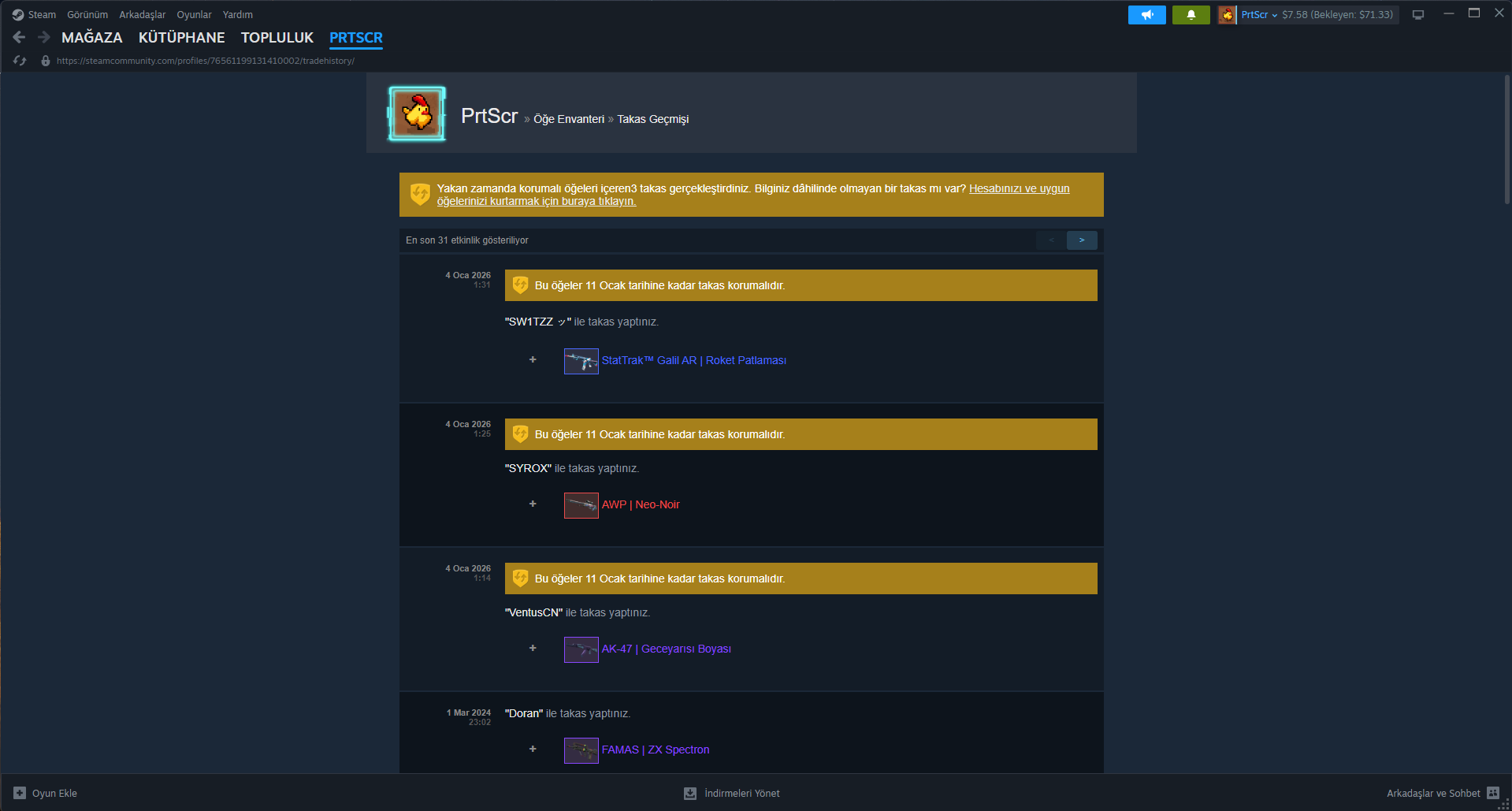Open the friends chat icon in bottom corner

[x=1493, y=793]
